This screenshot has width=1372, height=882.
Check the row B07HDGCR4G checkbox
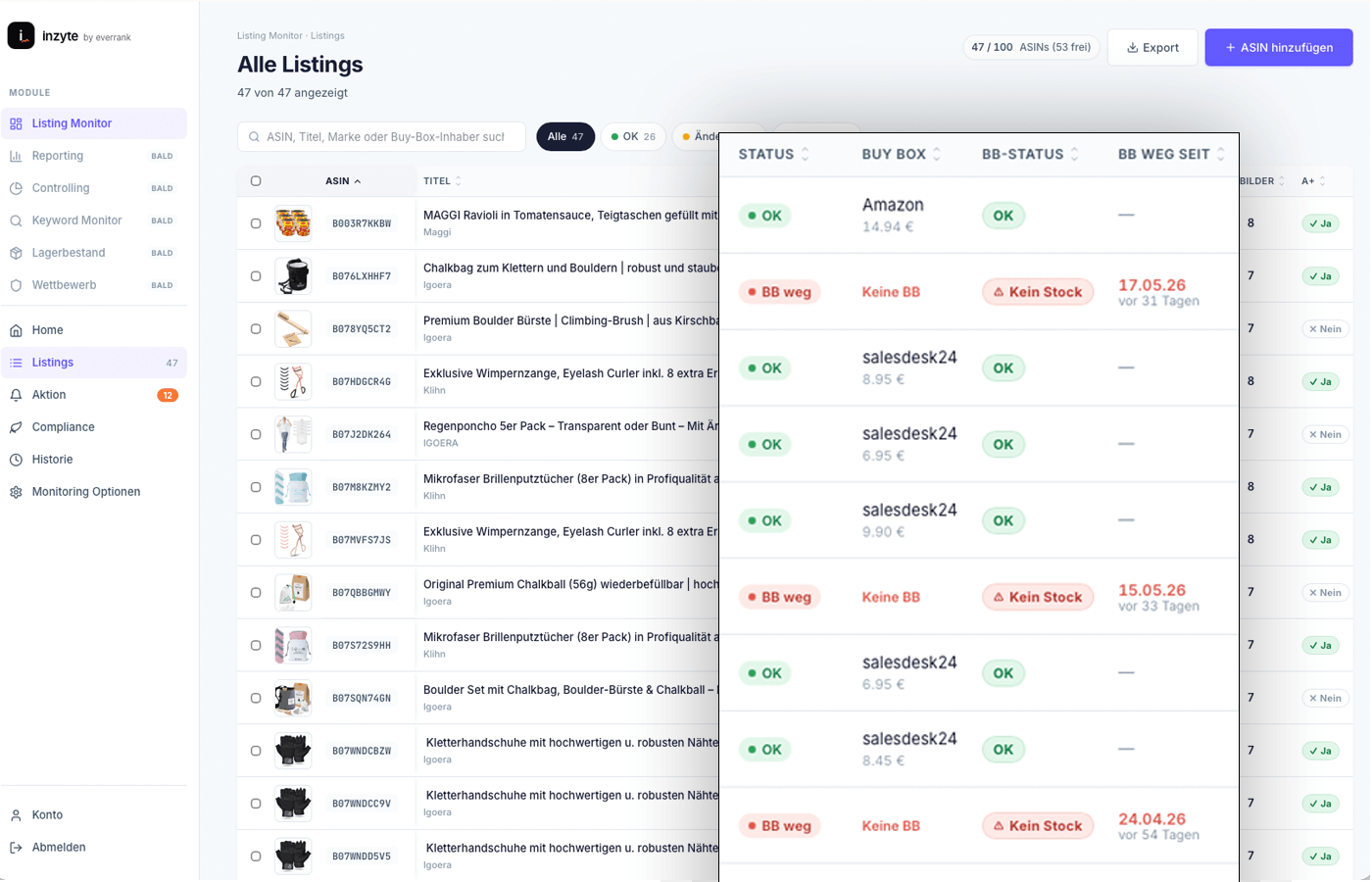tap(256, 382)
